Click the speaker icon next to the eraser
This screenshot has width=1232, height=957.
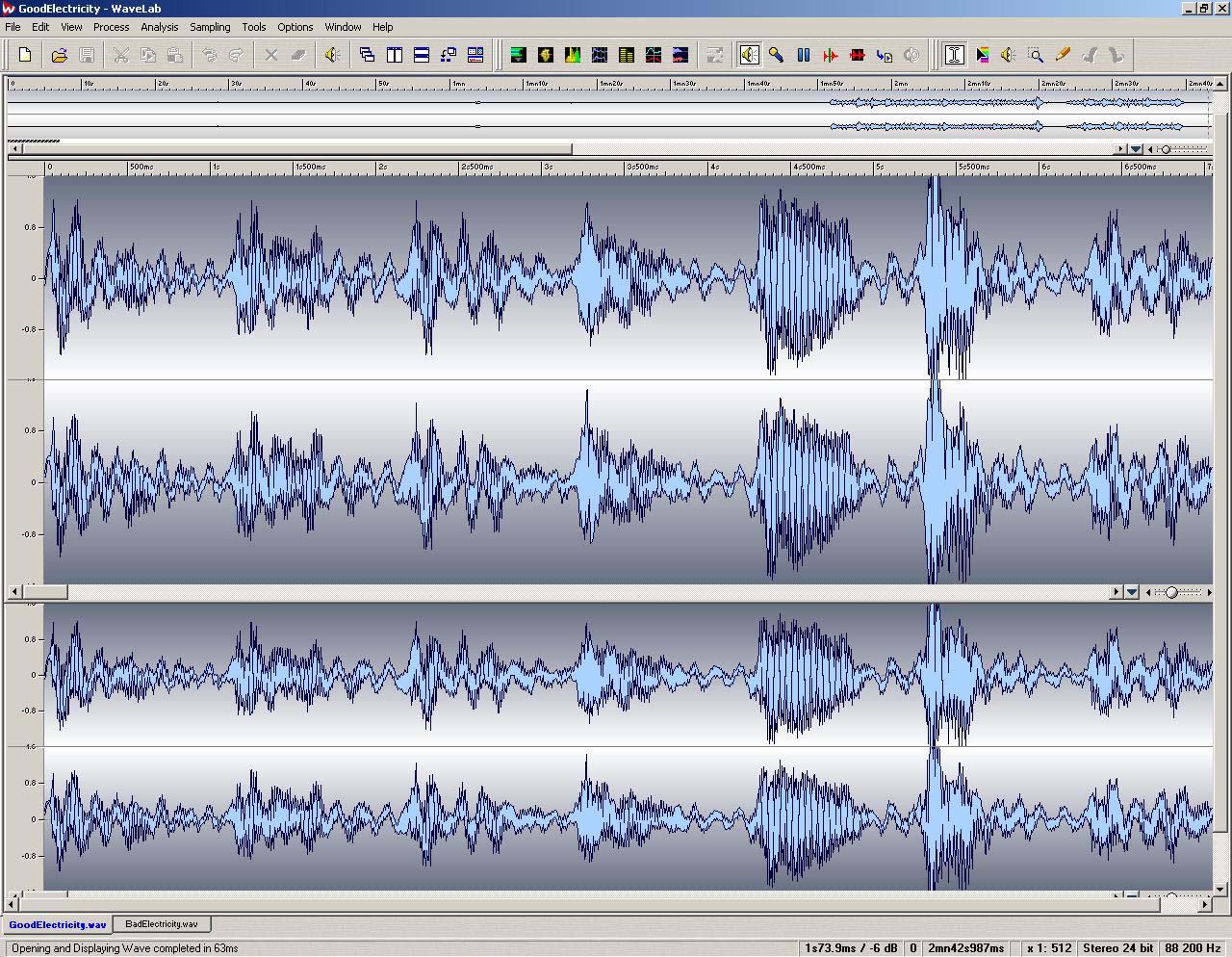333,55
